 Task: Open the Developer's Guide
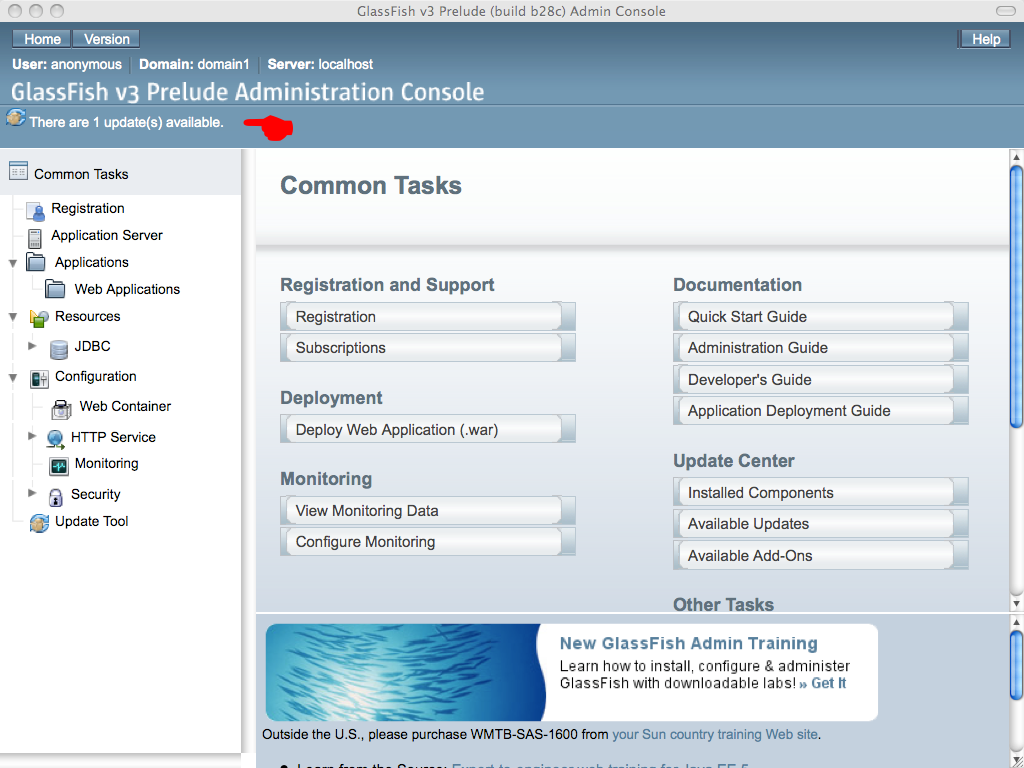821,379
